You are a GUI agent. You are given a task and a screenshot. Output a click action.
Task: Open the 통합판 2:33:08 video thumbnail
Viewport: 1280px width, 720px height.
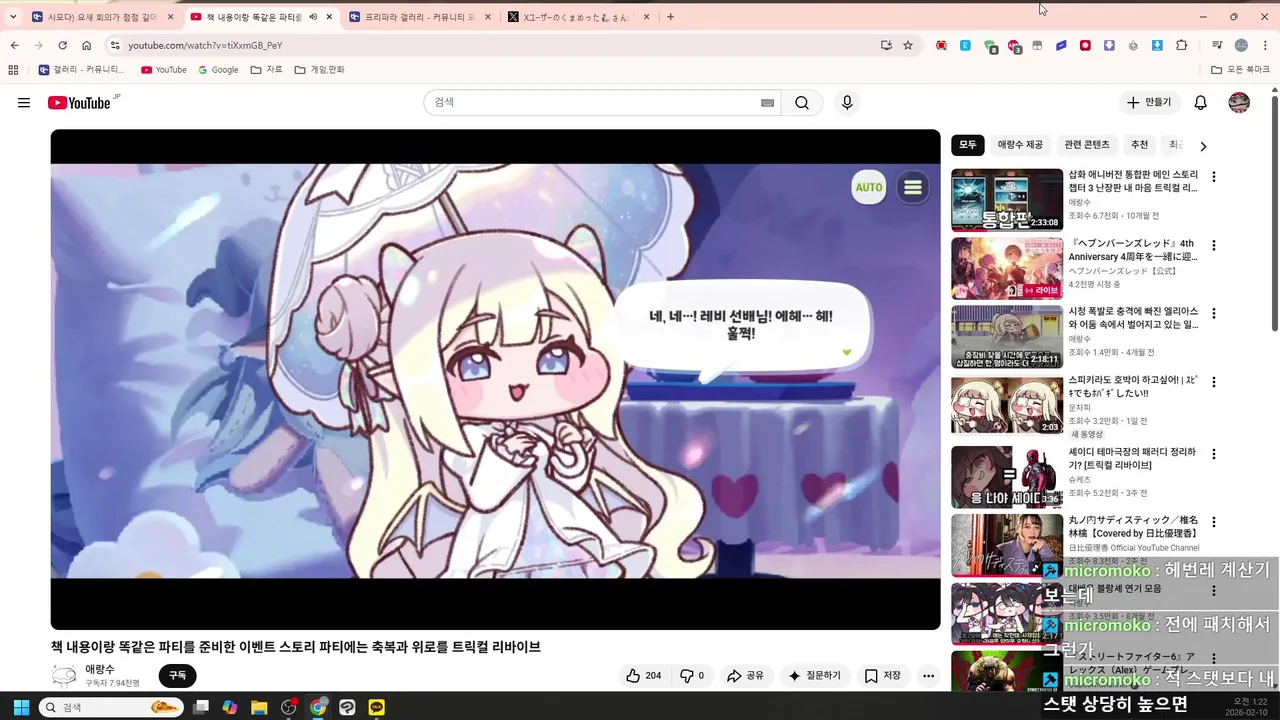coord(1007,200)
